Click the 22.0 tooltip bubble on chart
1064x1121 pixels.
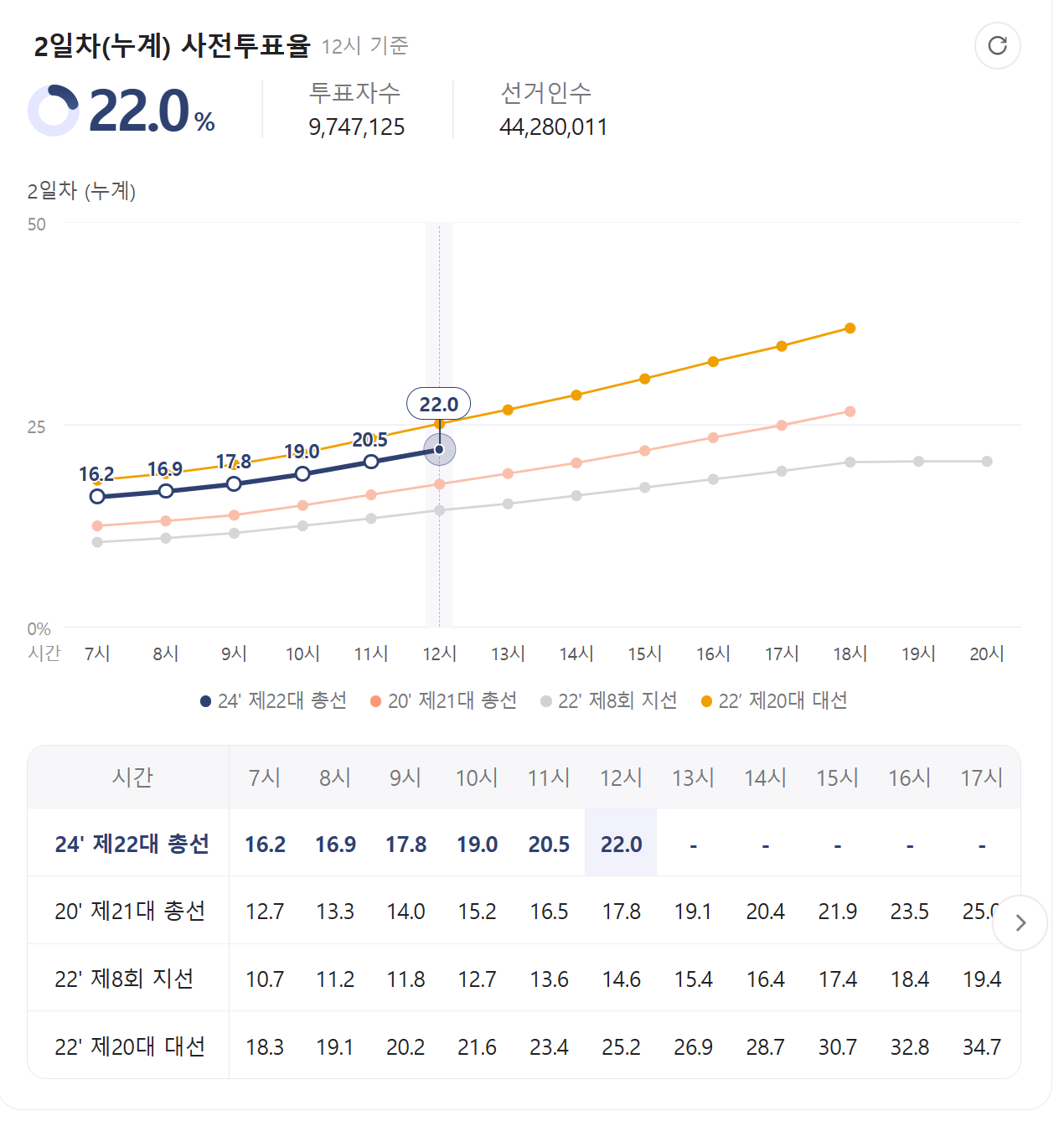(x=439, y=405)
